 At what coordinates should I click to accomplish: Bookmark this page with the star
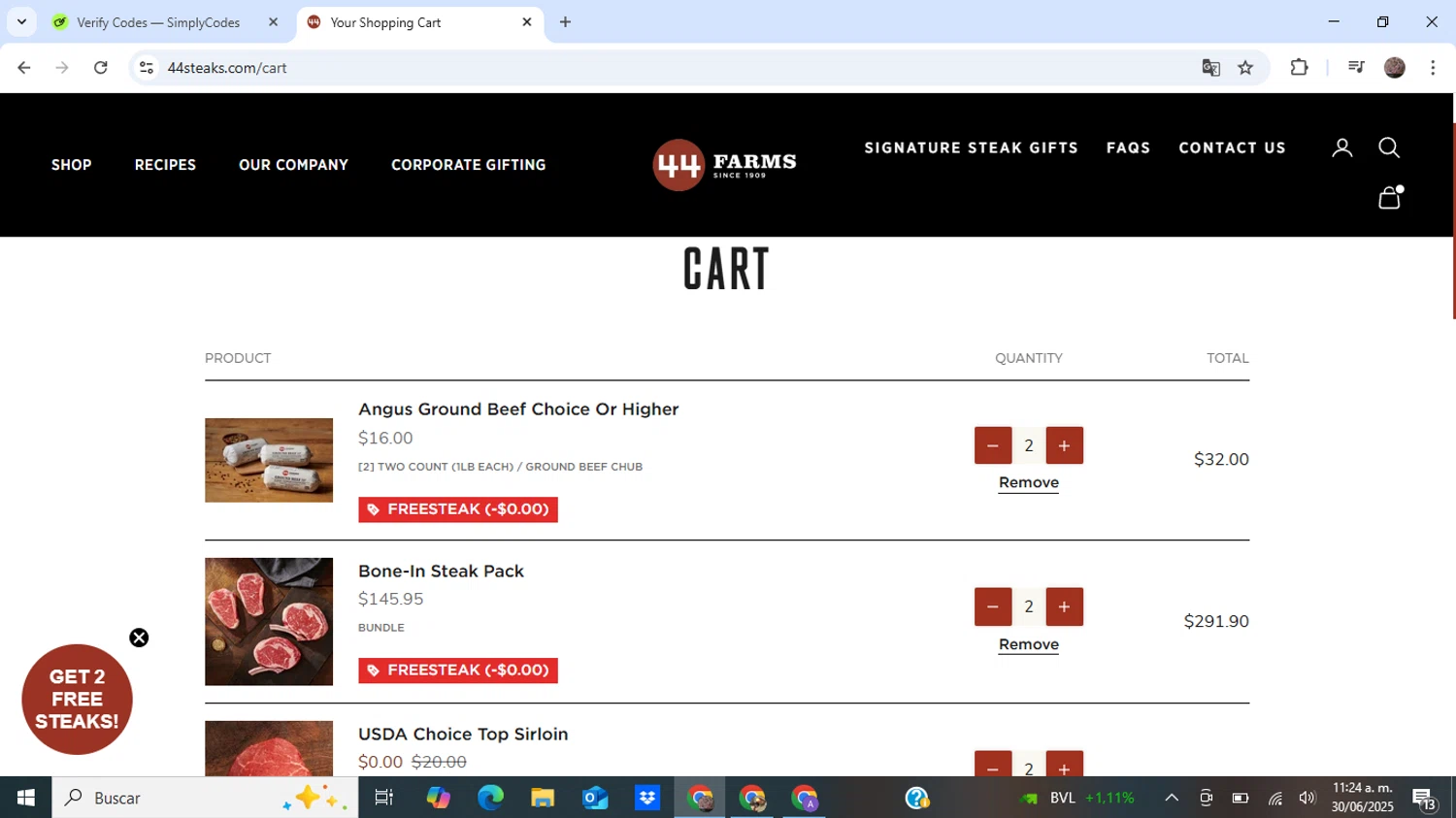tap(1245, 68)
